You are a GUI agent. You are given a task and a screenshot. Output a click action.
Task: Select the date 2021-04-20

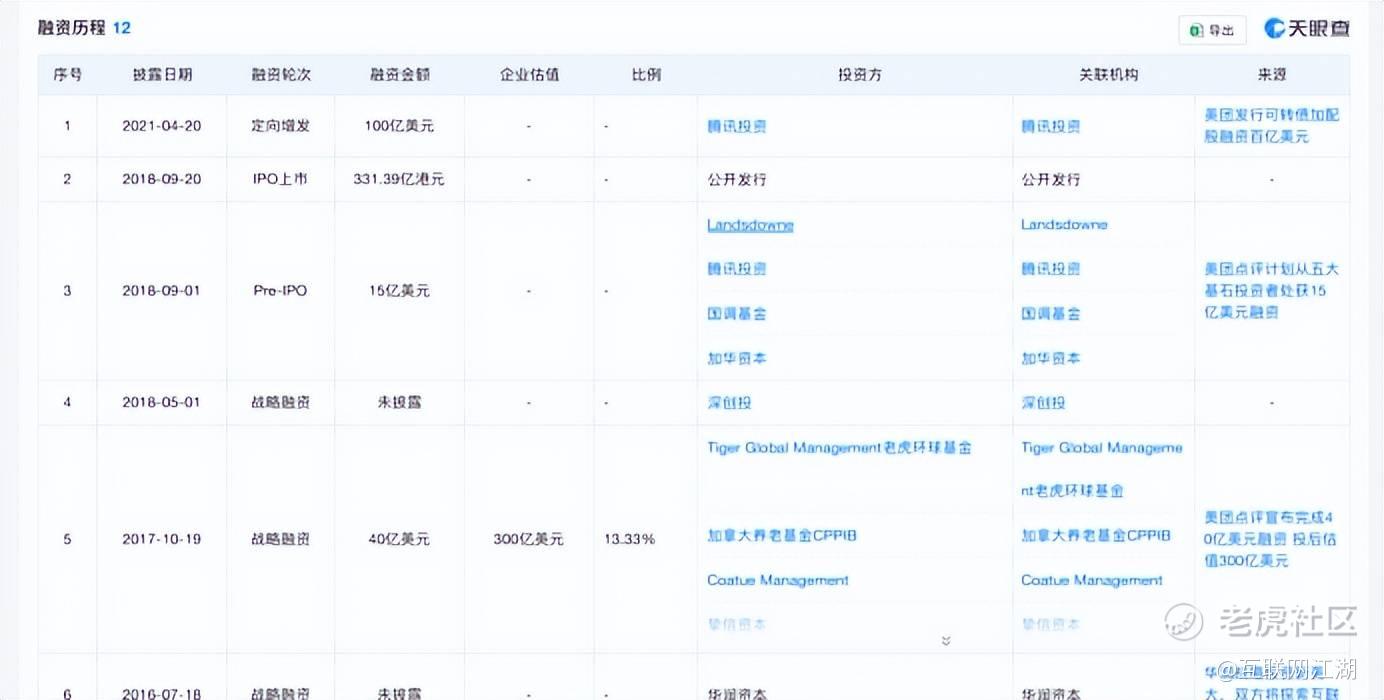[162, 126]
